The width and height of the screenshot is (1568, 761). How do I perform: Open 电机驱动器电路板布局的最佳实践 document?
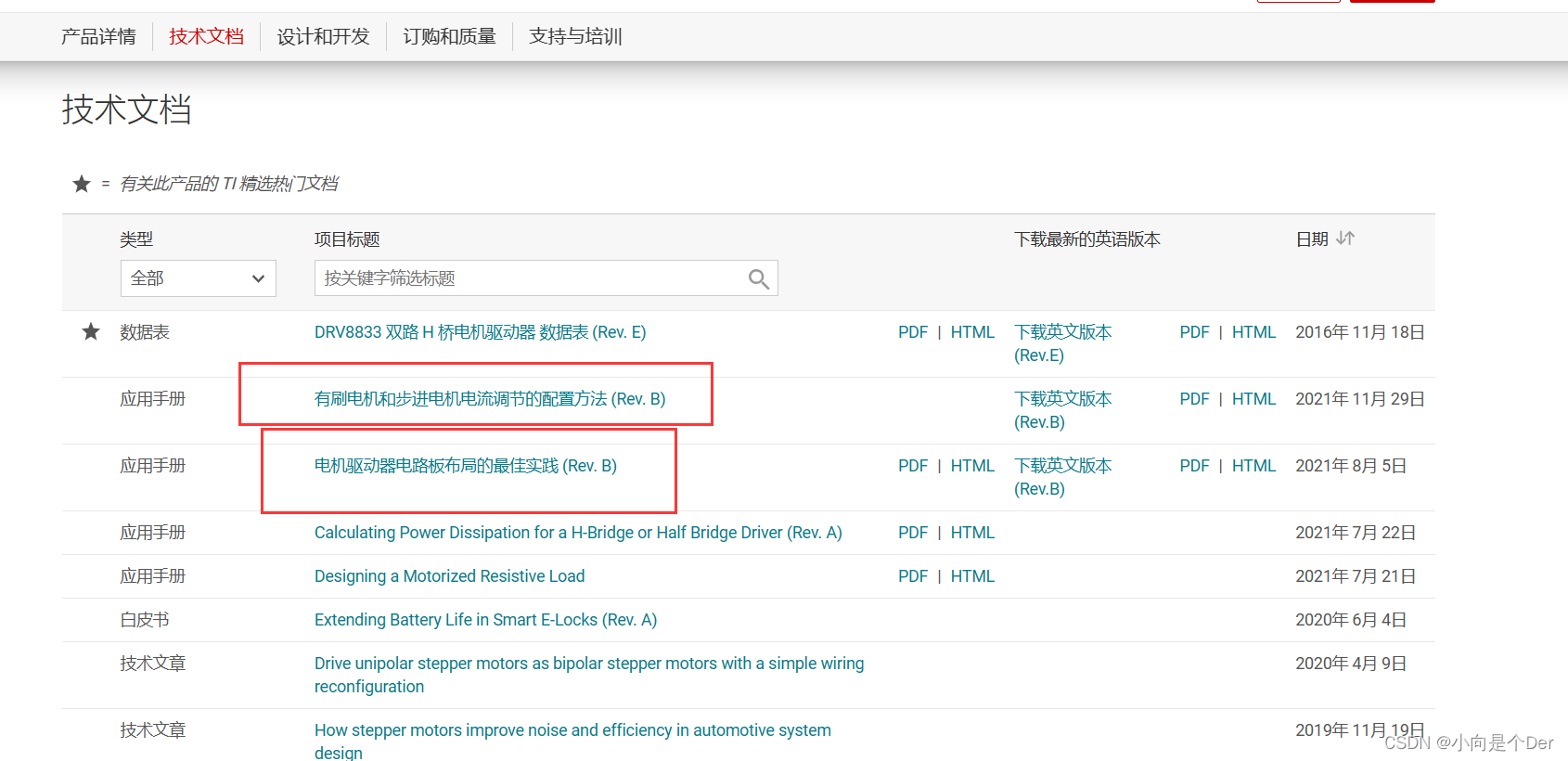pyautogui.click(x=466, y=466)
